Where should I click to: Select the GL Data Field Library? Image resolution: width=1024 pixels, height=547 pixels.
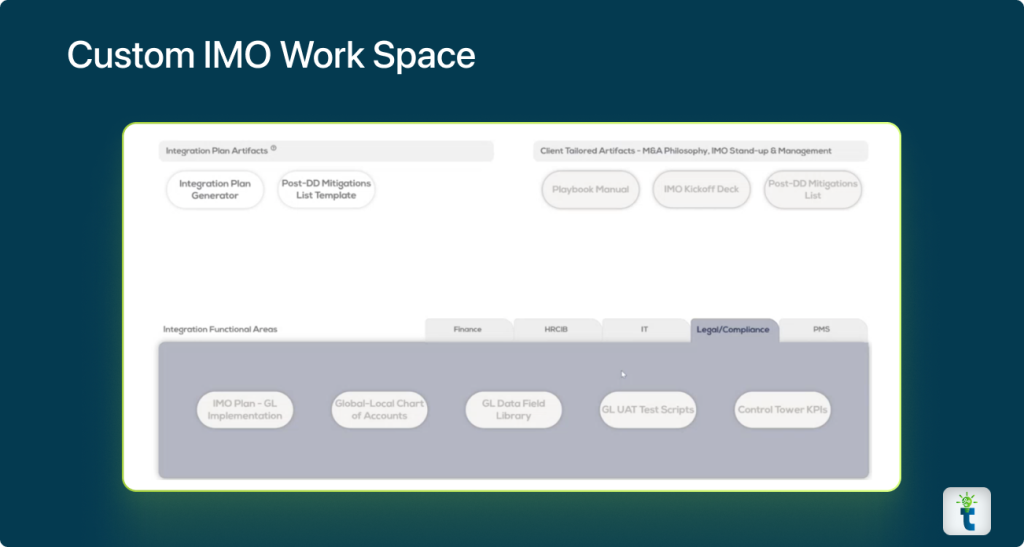point(513,410)
